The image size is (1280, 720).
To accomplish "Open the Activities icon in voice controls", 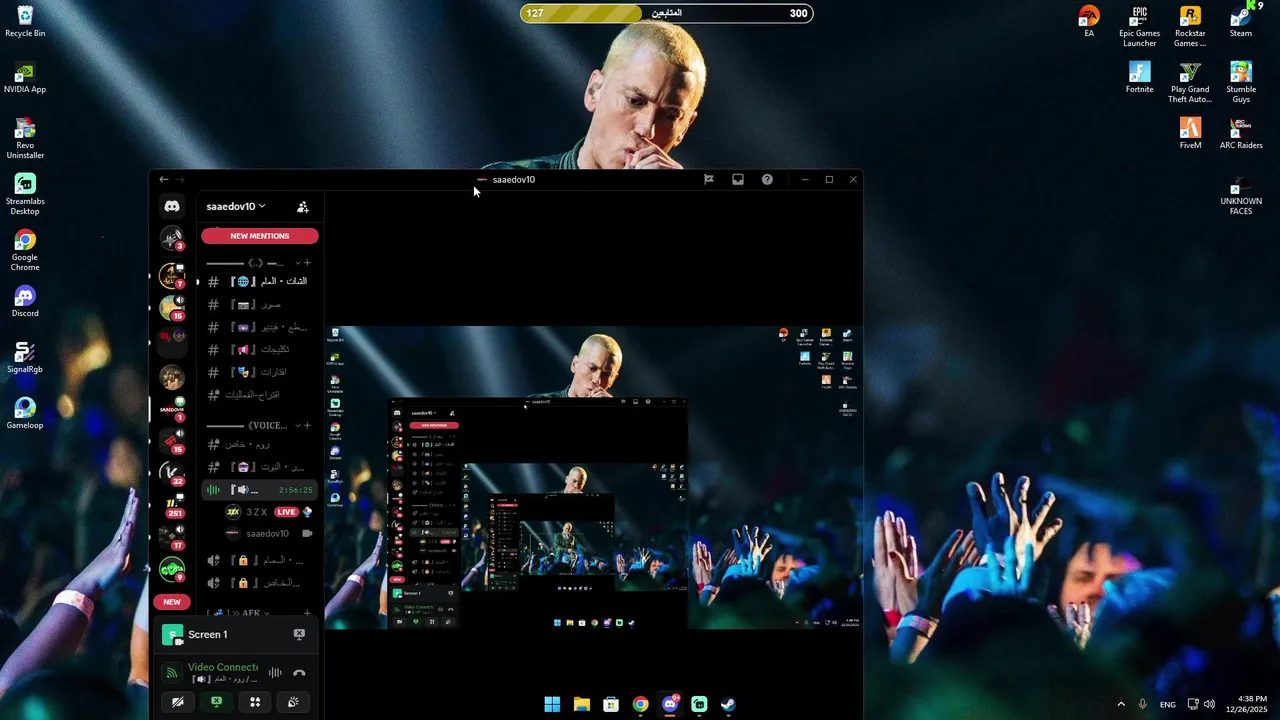I will point(255,702).
